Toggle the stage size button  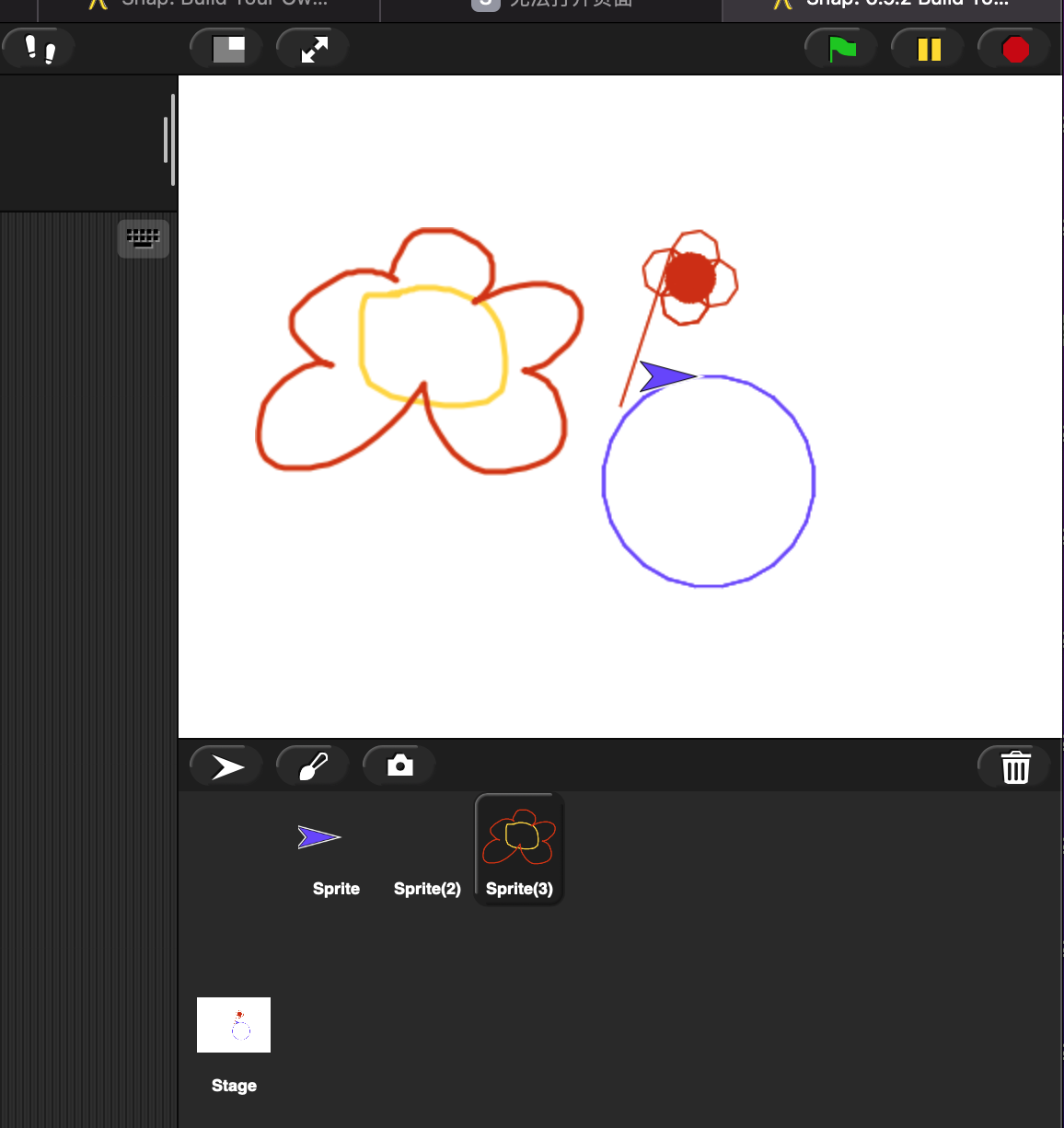227,48
